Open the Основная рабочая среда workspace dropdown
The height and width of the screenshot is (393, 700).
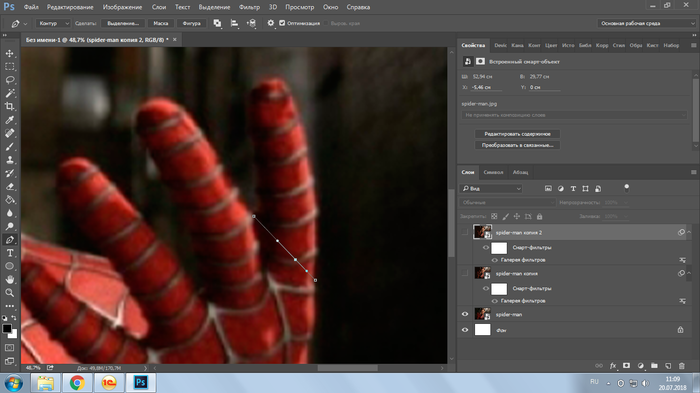pos(646,23)
